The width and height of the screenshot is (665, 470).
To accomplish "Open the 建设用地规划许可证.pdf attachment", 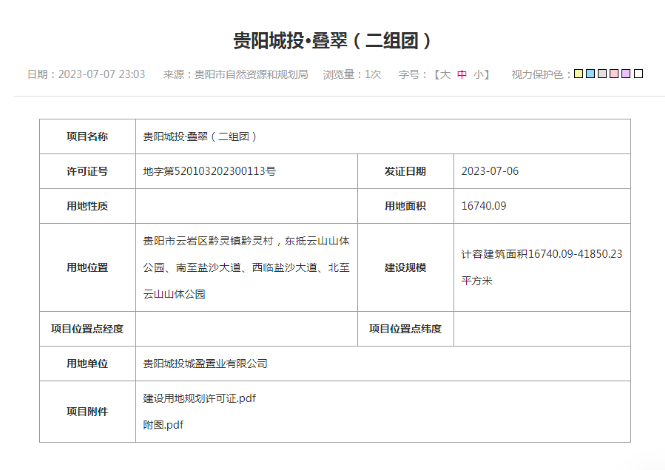I will click(199, 398).
